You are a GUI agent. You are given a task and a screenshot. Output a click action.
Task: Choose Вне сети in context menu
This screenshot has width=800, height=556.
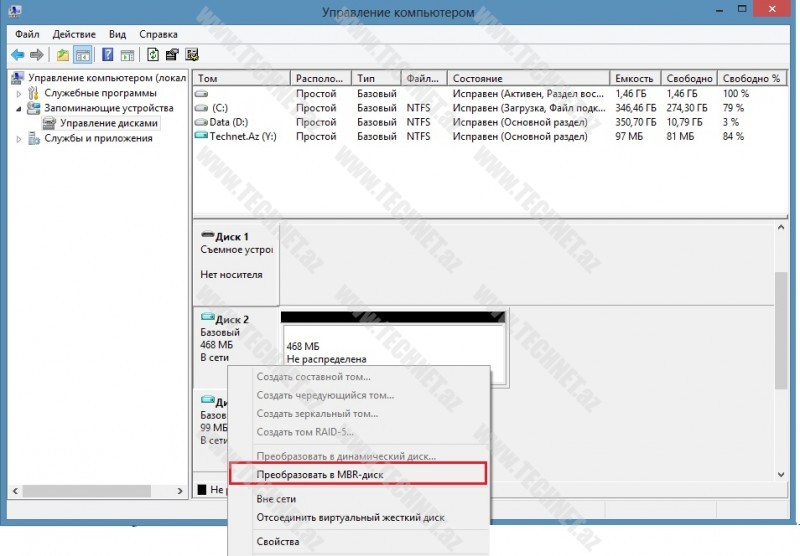coord(359,499)
